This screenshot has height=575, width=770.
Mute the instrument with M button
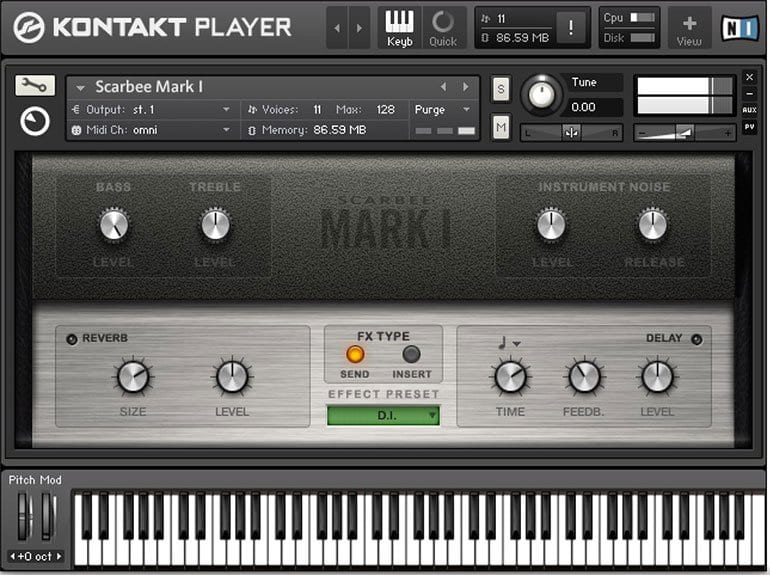500,128
